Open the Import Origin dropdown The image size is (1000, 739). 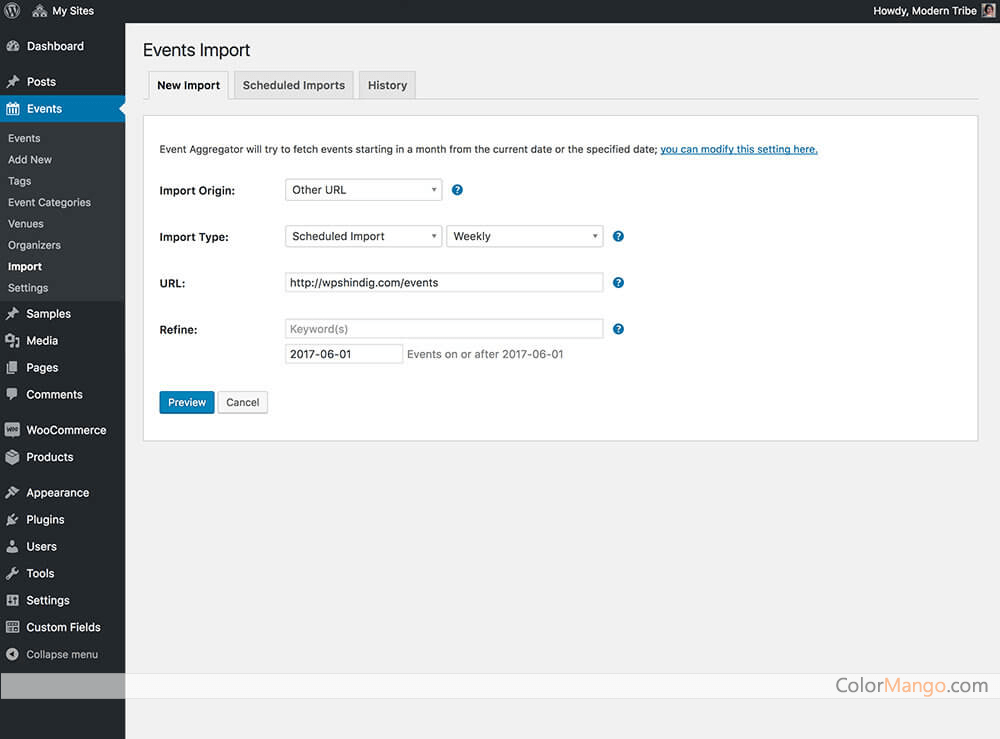(x=363, y=190)
